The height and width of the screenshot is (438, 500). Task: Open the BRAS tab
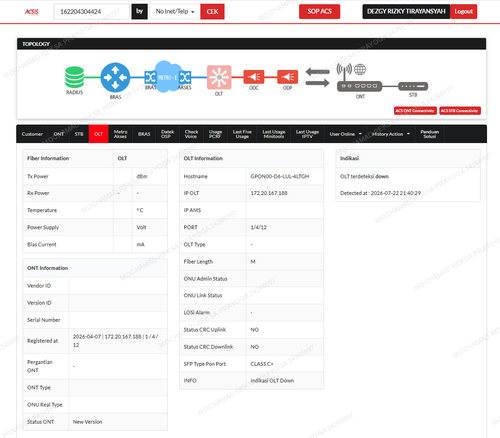coord(144,134)
